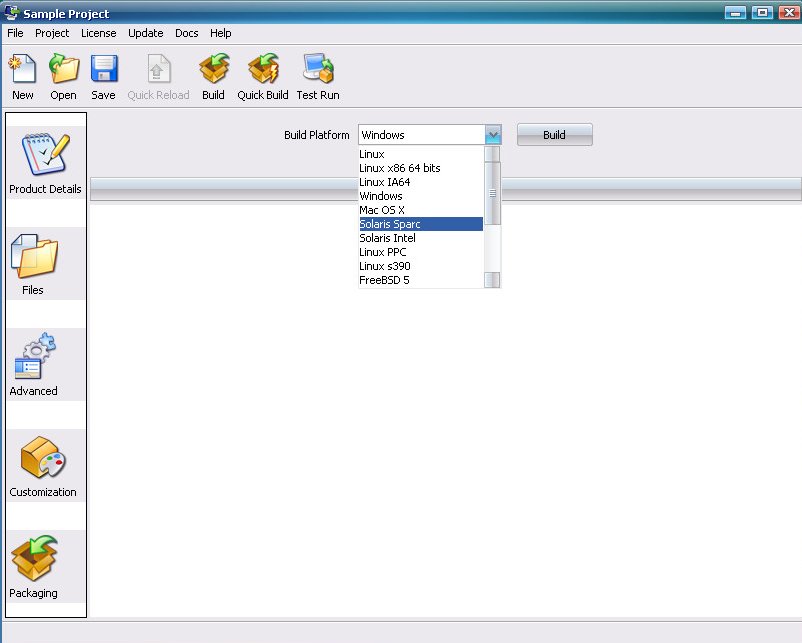
Task: Click the Save floppy disk icon
Action: (x=104, y=69)
